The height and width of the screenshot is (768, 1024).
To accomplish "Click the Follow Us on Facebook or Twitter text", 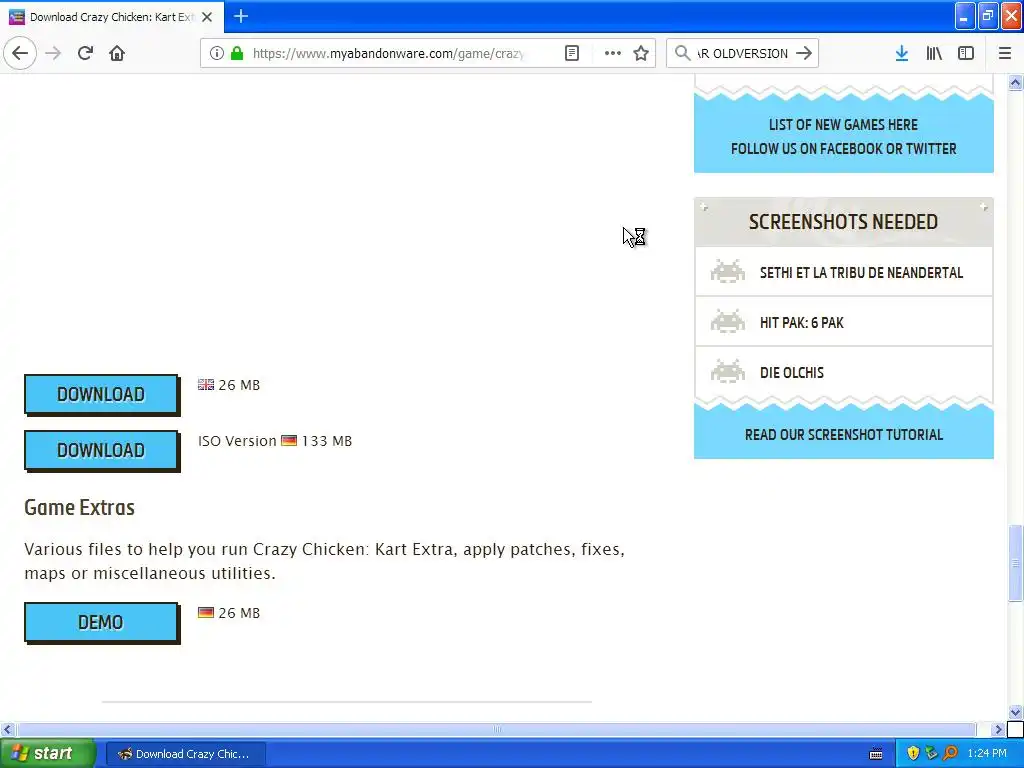I will [844, 149].
